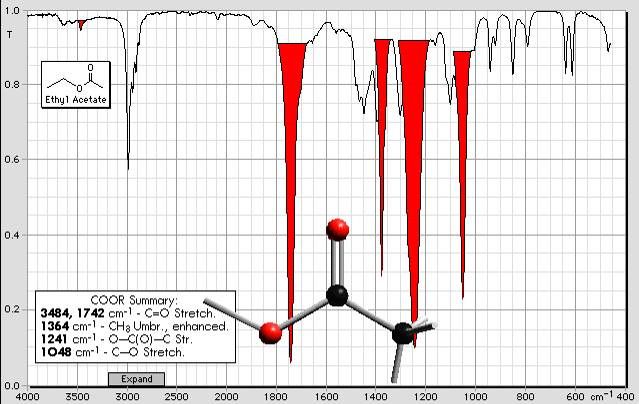
Task: Click the red ester oxygen atom on the left of the model
Action: [271, 333]
